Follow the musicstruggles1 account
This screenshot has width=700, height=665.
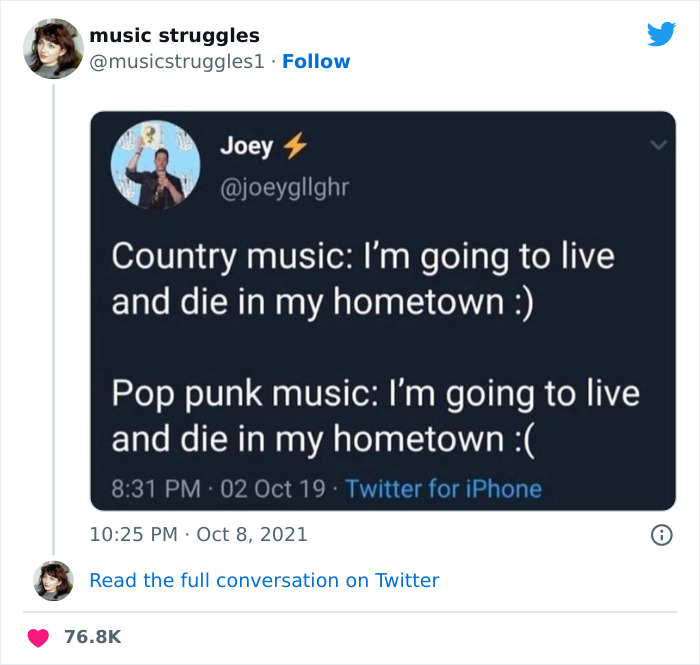tap(316, 62)
